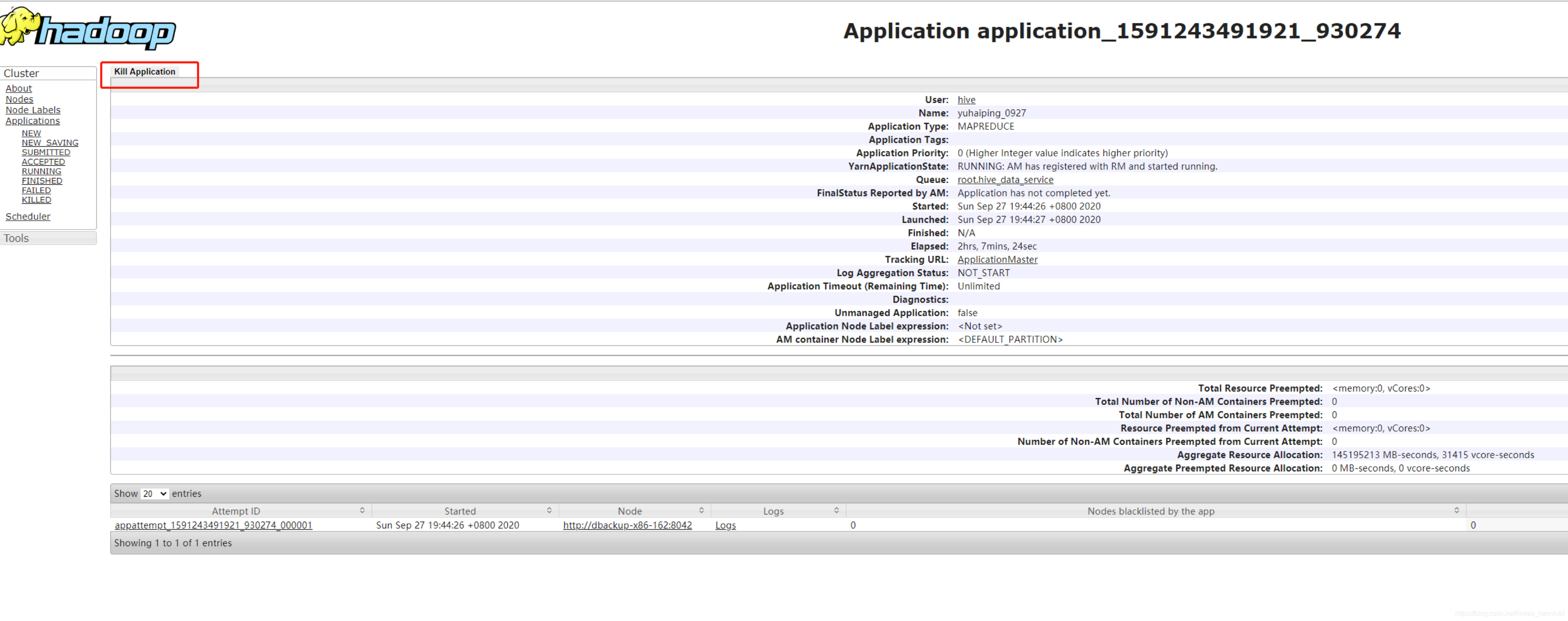The image size is (1568, 621).
Task: Click the Hadoop elephant logo
Action: click(88, 28)
